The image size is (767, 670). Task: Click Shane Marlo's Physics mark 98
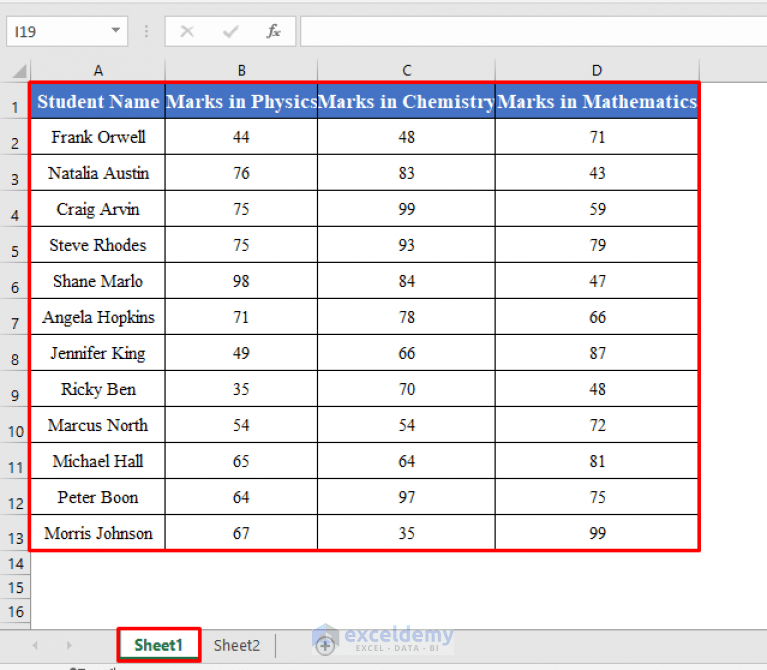click(241, 281)
